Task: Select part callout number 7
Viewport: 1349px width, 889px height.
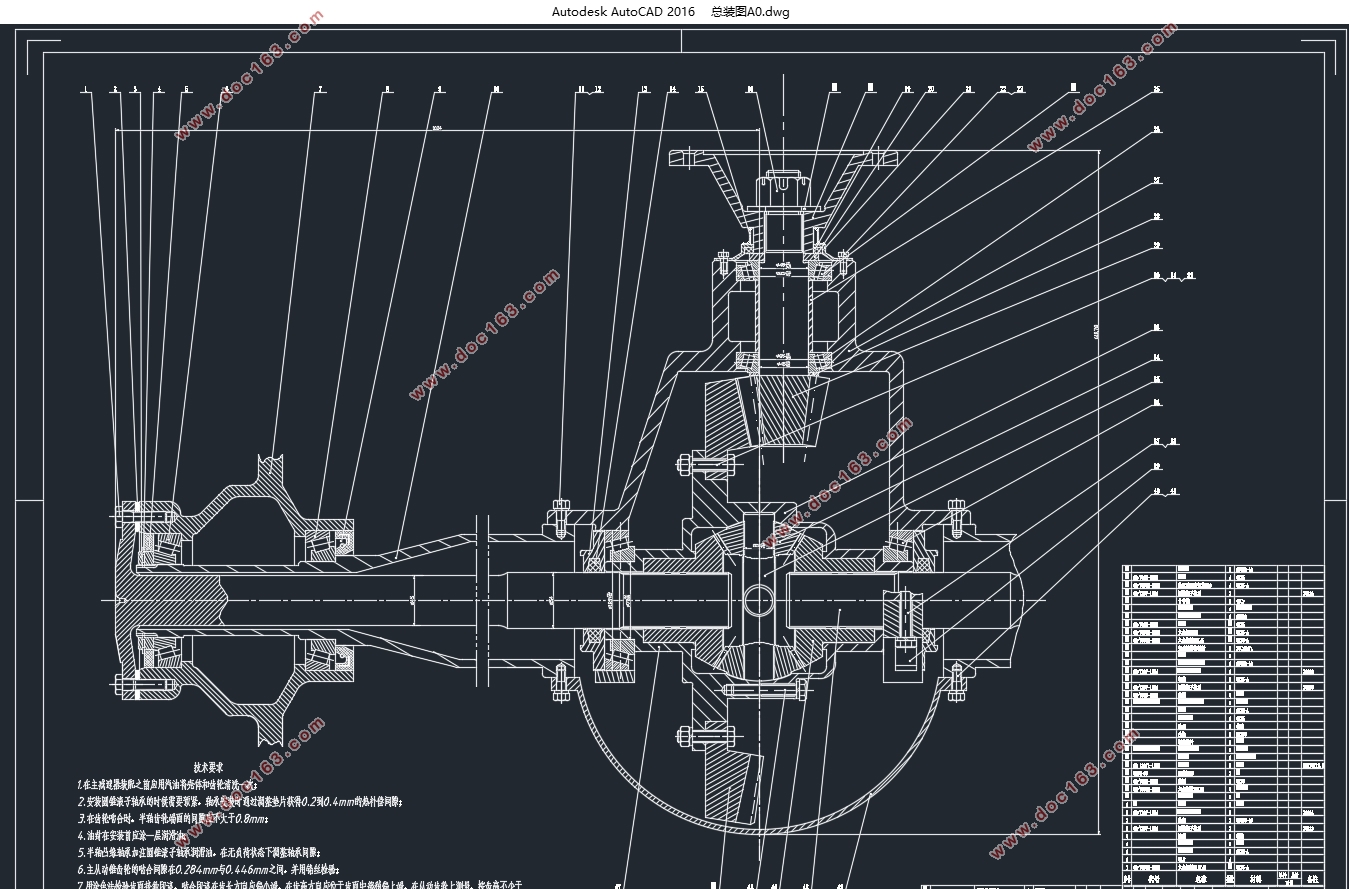Action: [320, 90]
